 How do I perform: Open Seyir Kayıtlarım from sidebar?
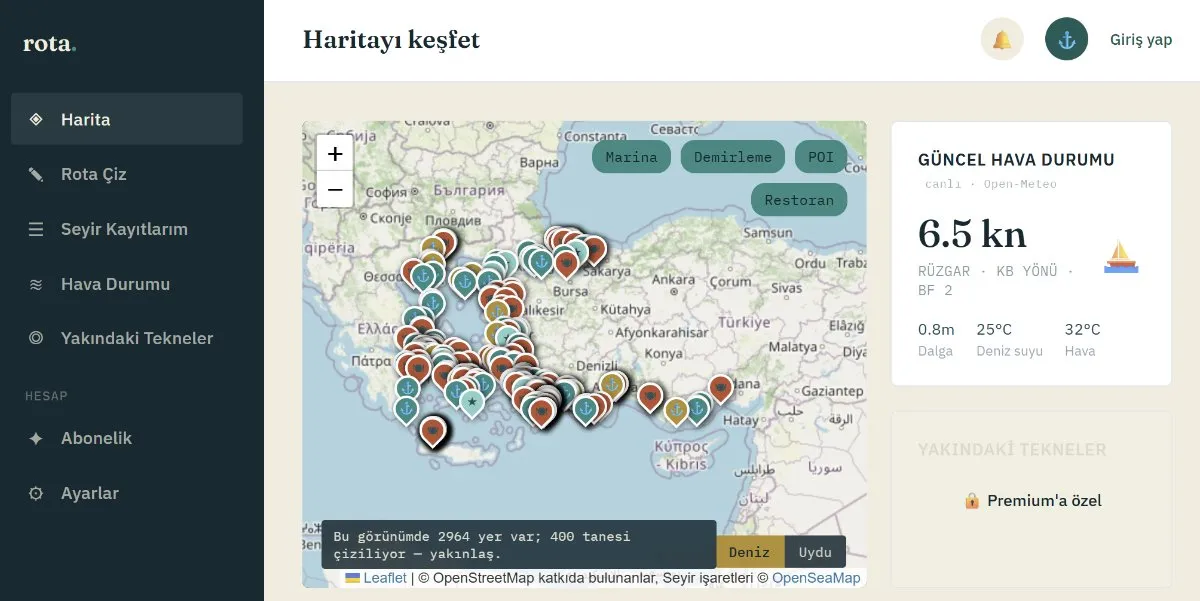126,229
